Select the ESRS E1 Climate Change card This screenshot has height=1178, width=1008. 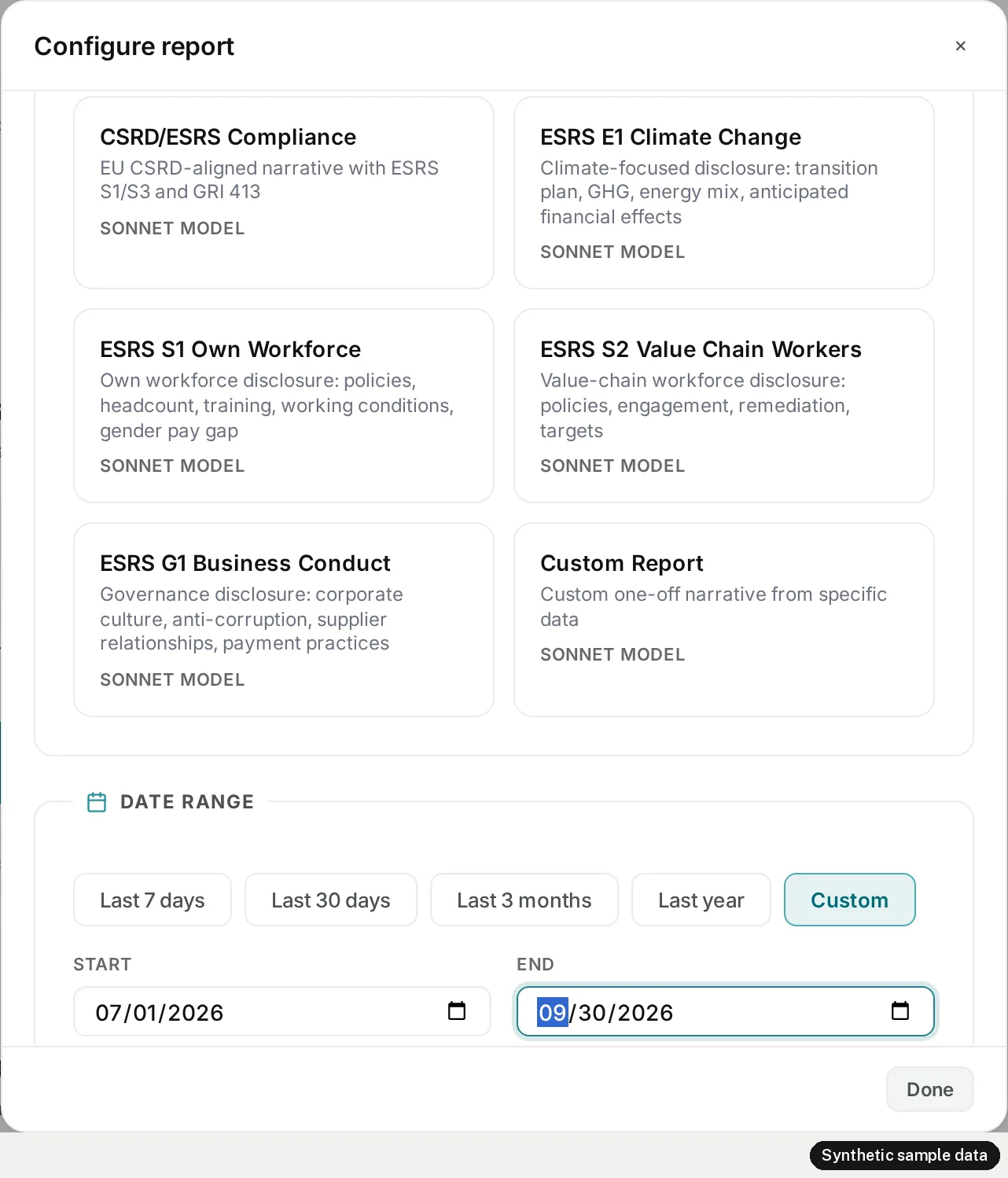[x=724, y=193]
